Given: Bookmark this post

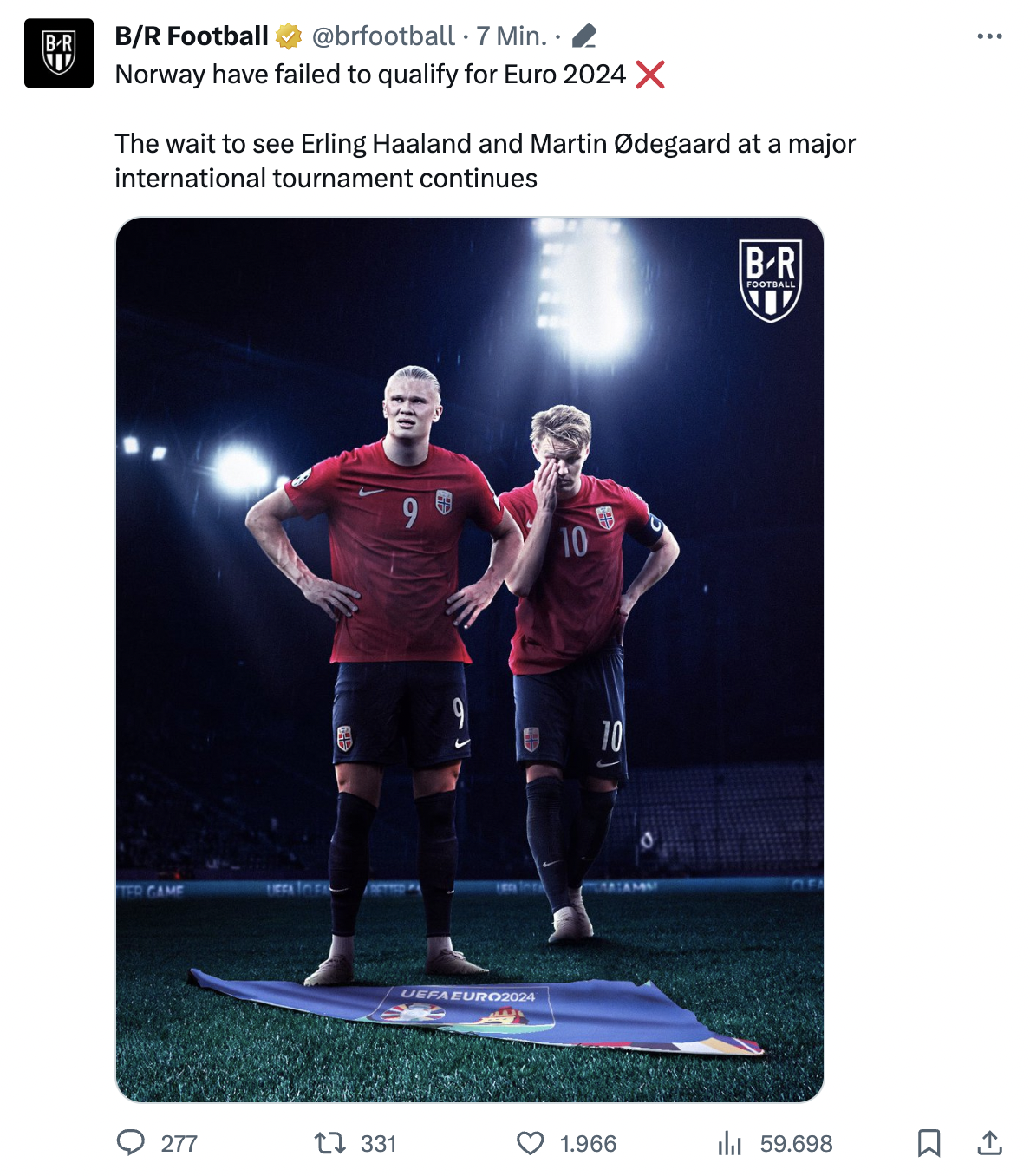Looking at the screenshot, I should pyautogui.click(x=929, y=1143).
